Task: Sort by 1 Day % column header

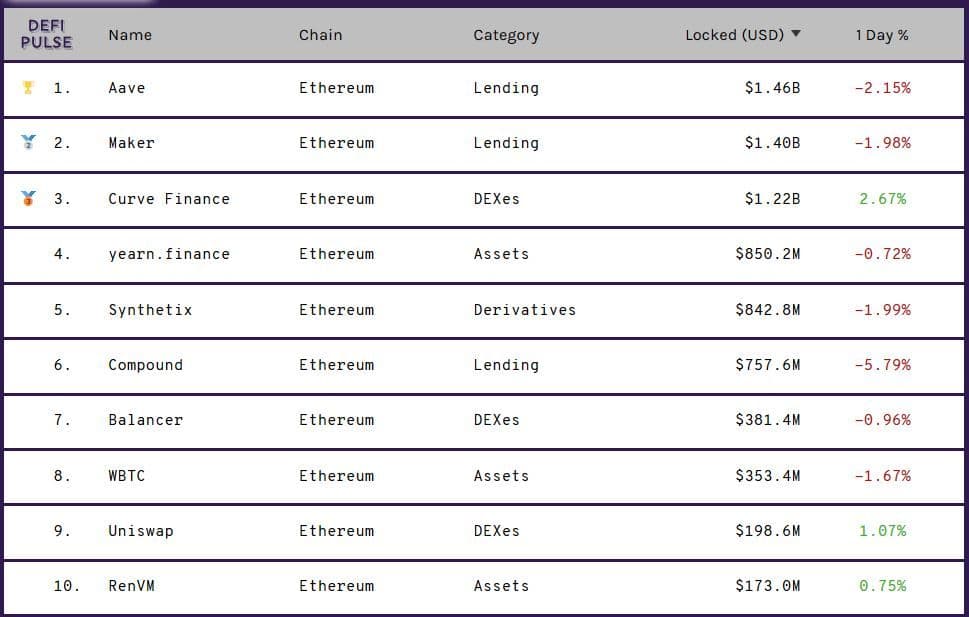Action: tap(881, 35)
